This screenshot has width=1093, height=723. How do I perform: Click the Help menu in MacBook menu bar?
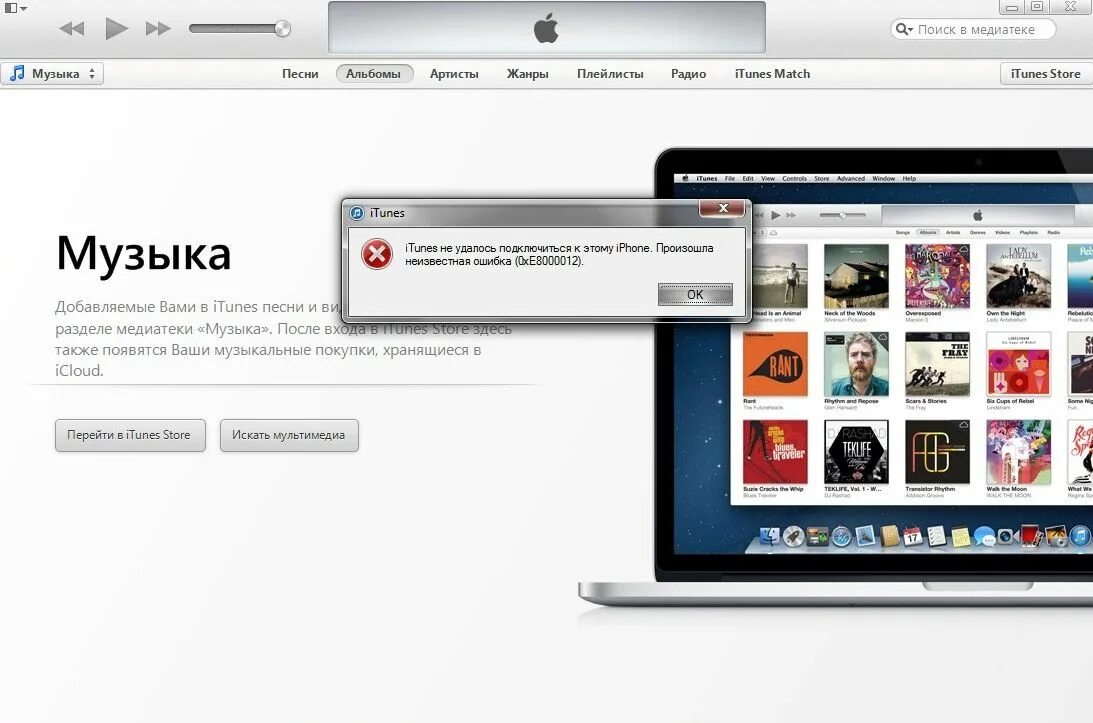[x=909, y=178]
